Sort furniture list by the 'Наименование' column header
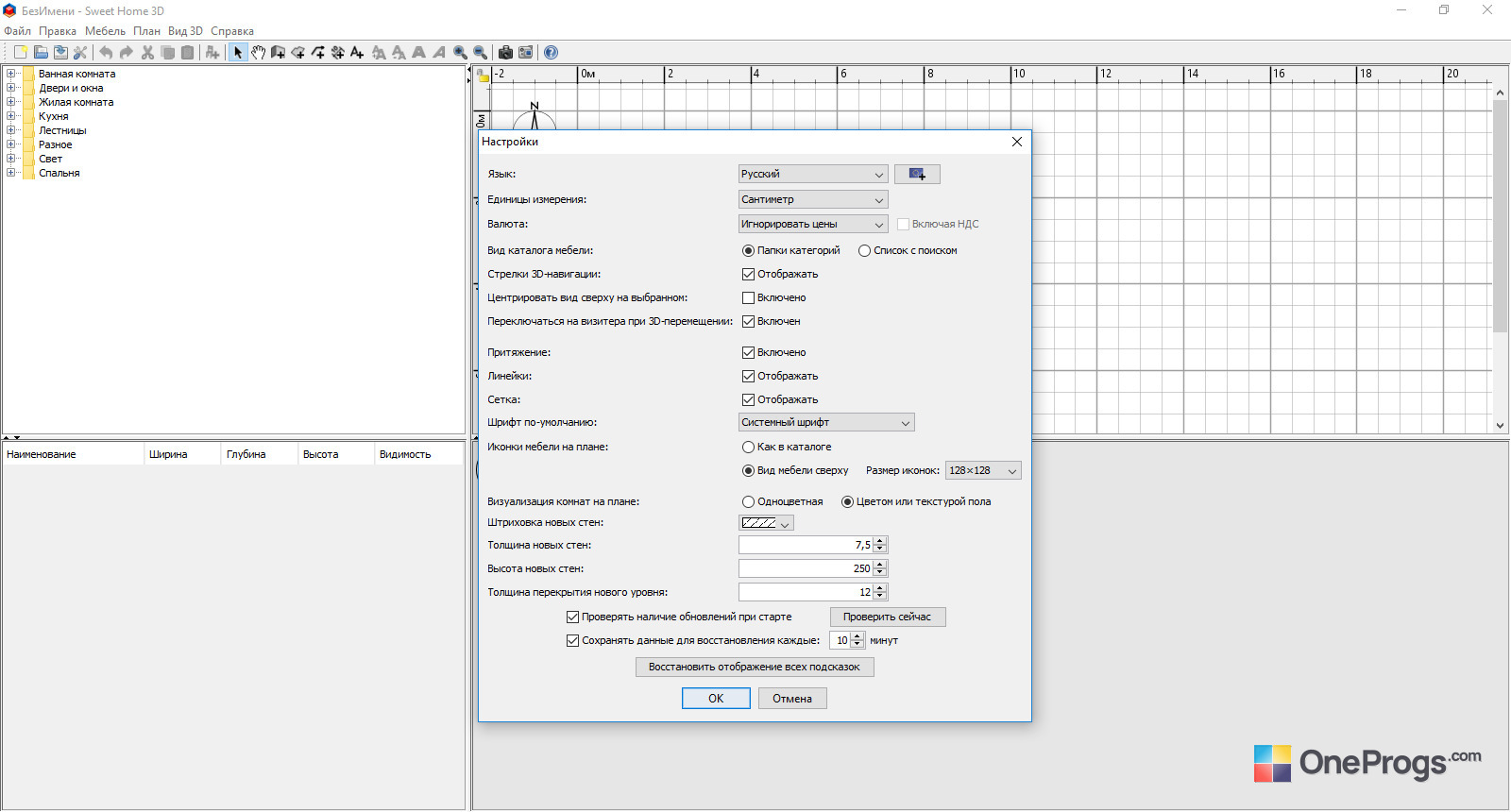This screenshot has height=812, width=1511. pos(73,454)
